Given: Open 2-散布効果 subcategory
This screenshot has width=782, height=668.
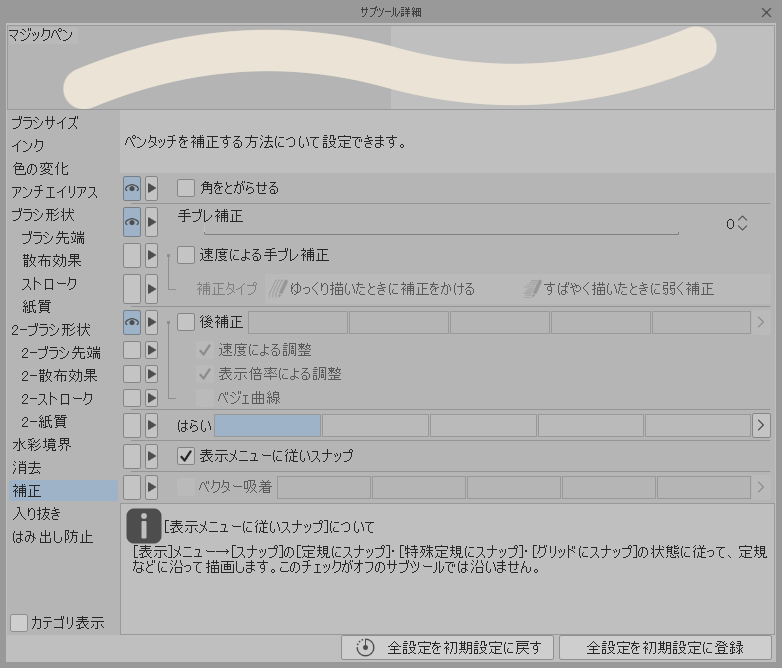Looking at the screenshot, I should click(59, 376).
